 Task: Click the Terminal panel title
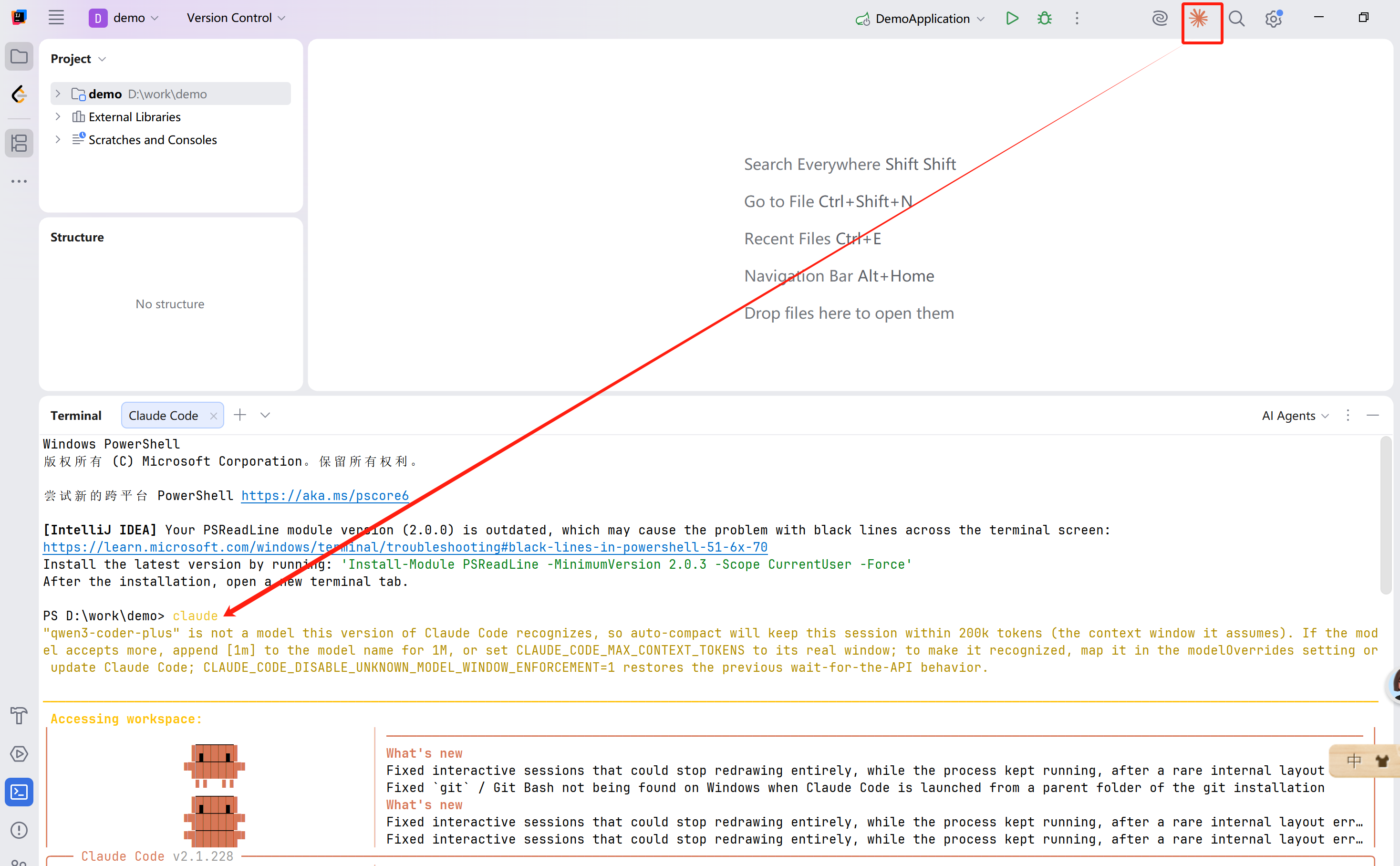[75, 415]
